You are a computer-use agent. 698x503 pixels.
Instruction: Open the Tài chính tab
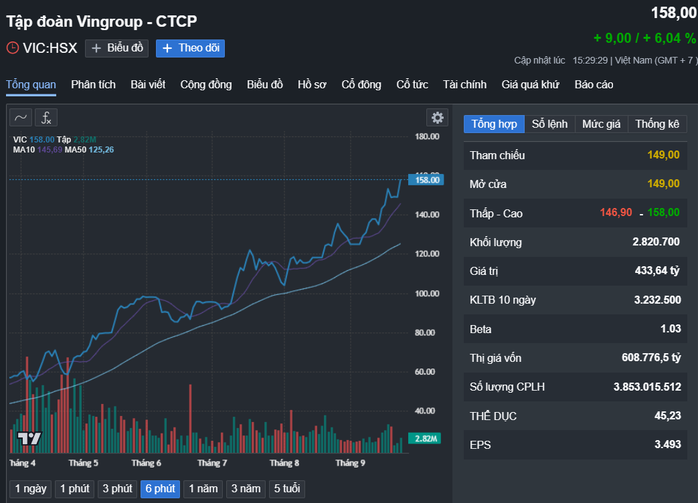coord(465,85)
